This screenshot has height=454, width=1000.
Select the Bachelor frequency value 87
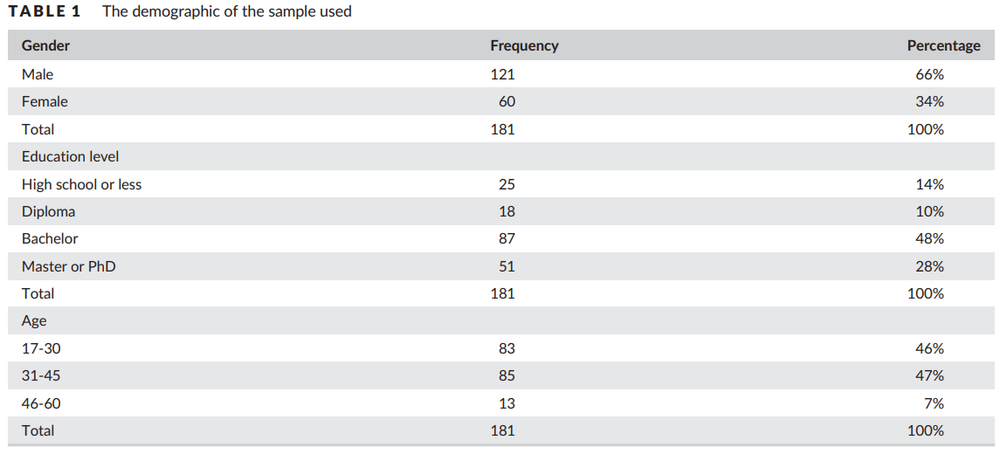pyautogui.click(x=506, y=239)
